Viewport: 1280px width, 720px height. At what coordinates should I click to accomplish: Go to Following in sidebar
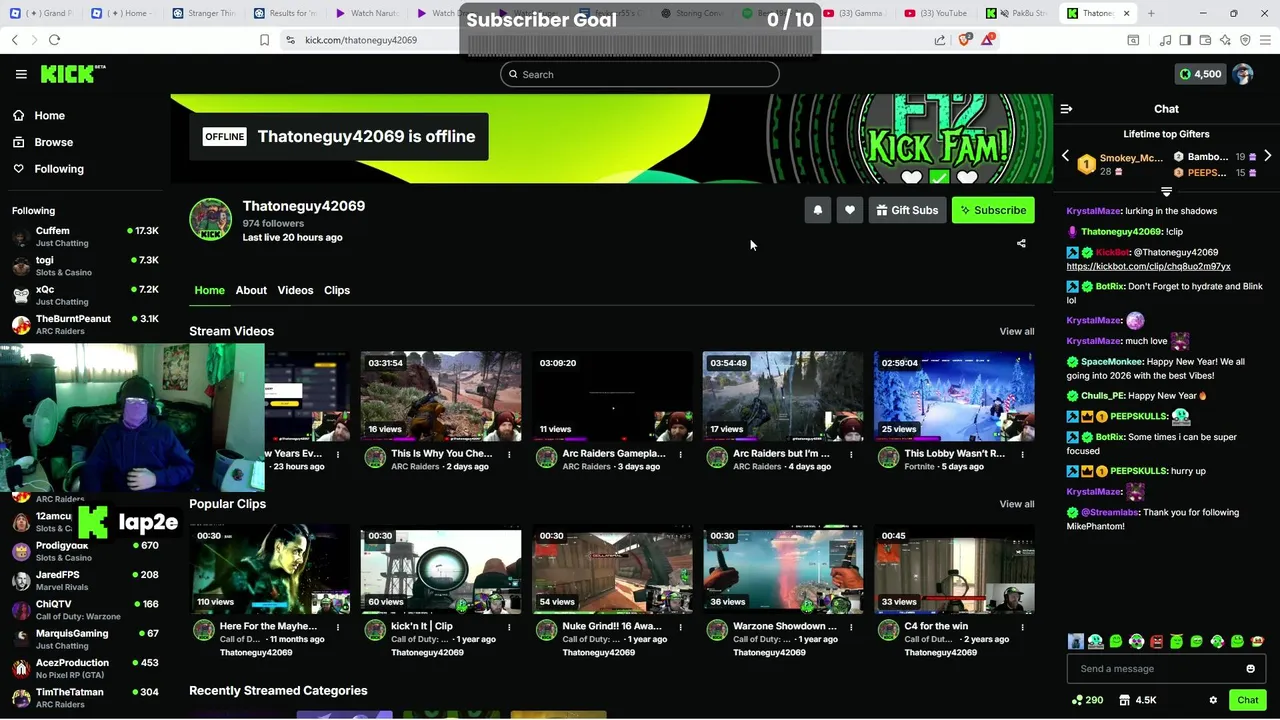pos(59,169)
